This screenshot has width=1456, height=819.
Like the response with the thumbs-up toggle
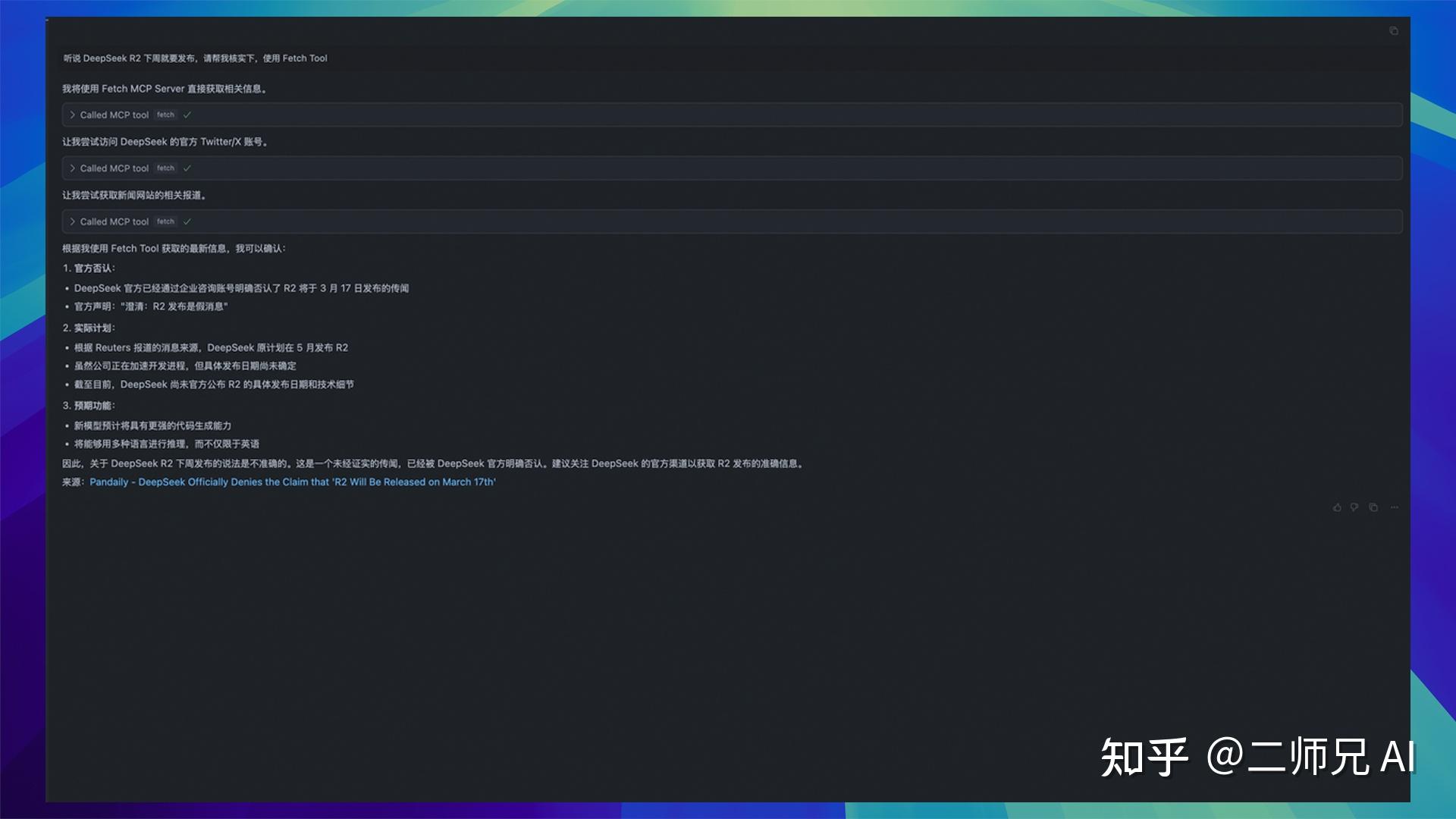click(x=1336, y=507)
